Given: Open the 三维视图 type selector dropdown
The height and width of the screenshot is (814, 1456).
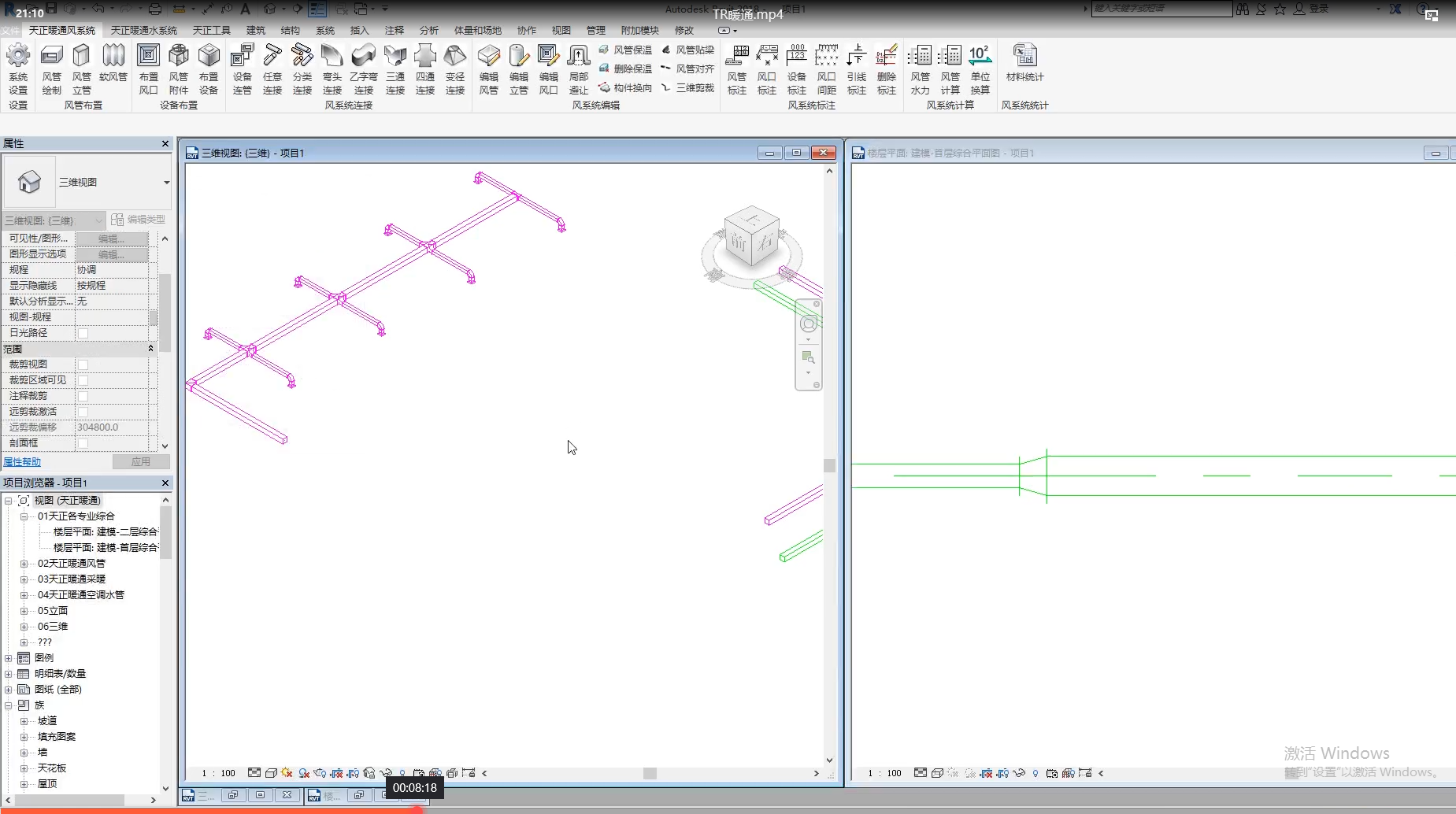Looking at the screenshot, I should [x=166, y=183].
